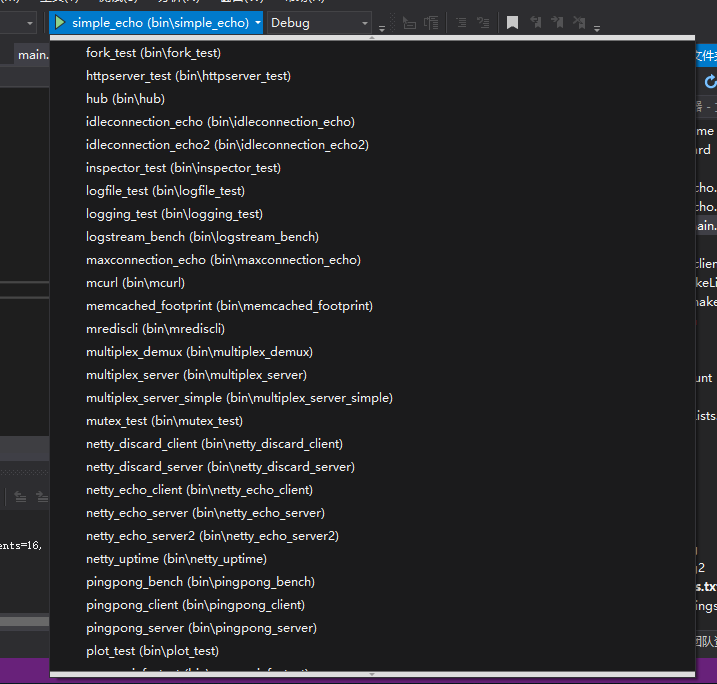Open the dropdown arrow left of the play button
This screenshot has height=684, width=717.
(x=30, y=23)
